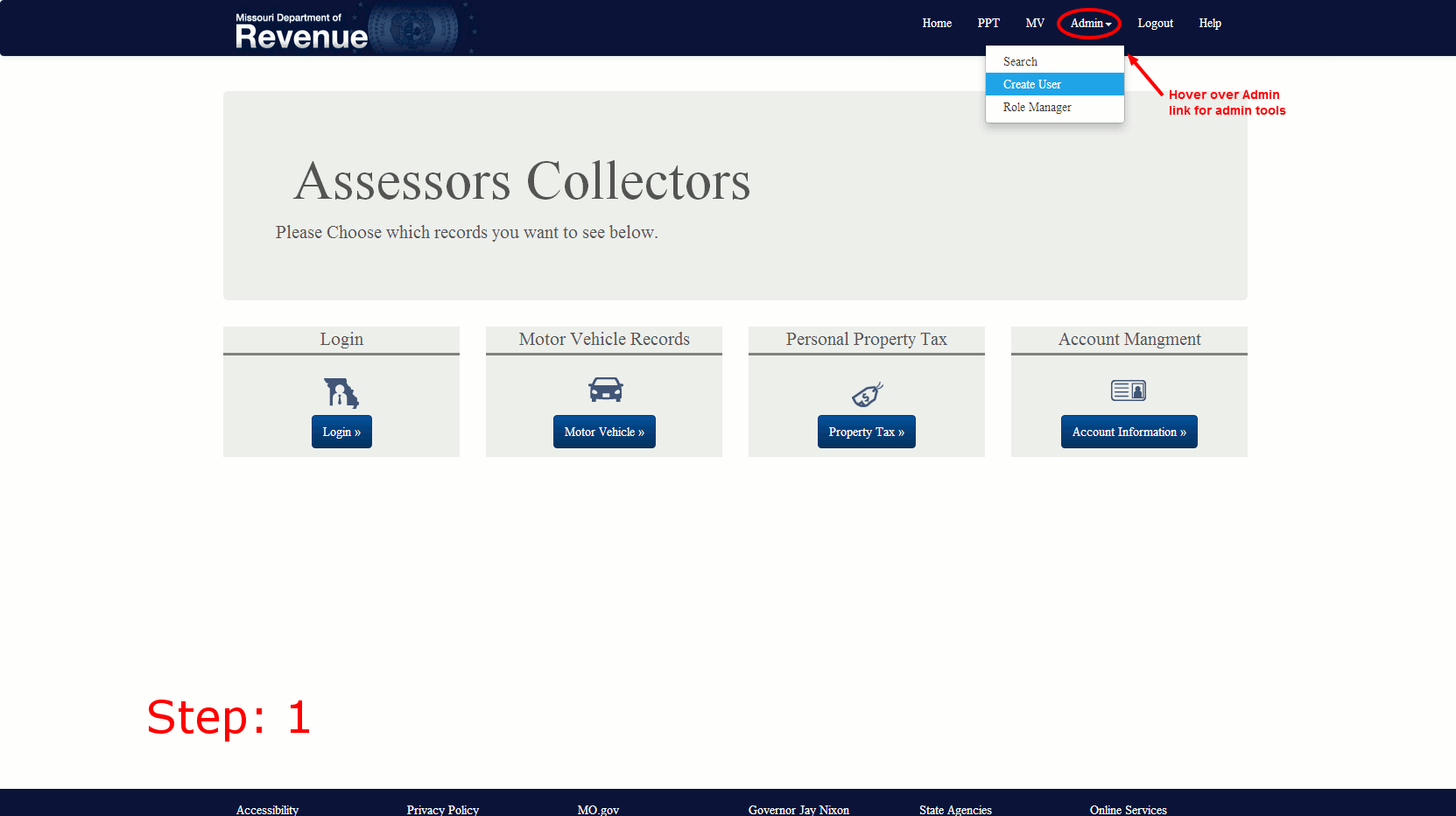Image resolution: width=1456 pixels, height=816 pixels.
Task: Click the car icon under Motor Vehicle Records
Action: tap(605, 390)
